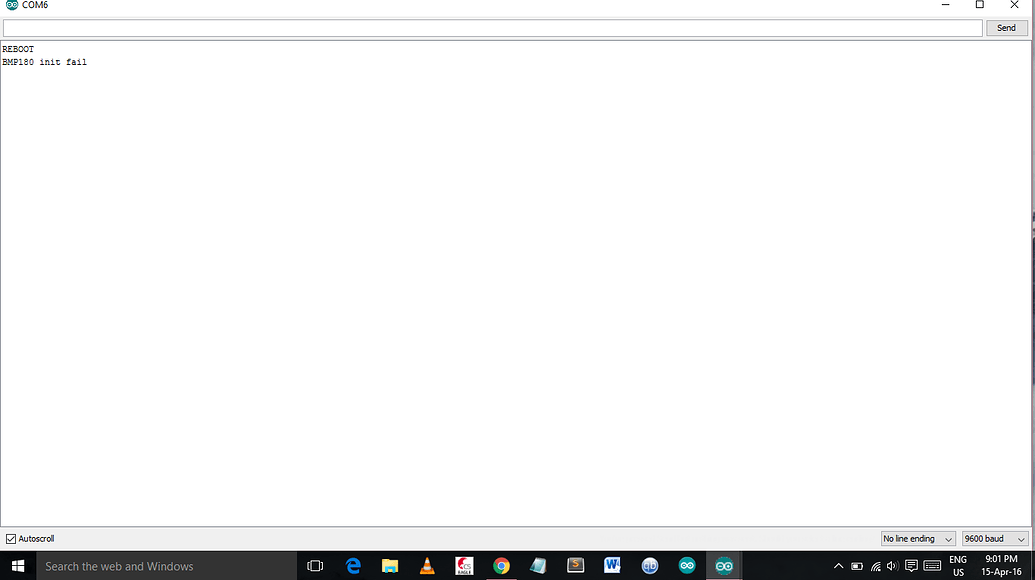Open Google Chrome from the taskbar

(501, 565)
